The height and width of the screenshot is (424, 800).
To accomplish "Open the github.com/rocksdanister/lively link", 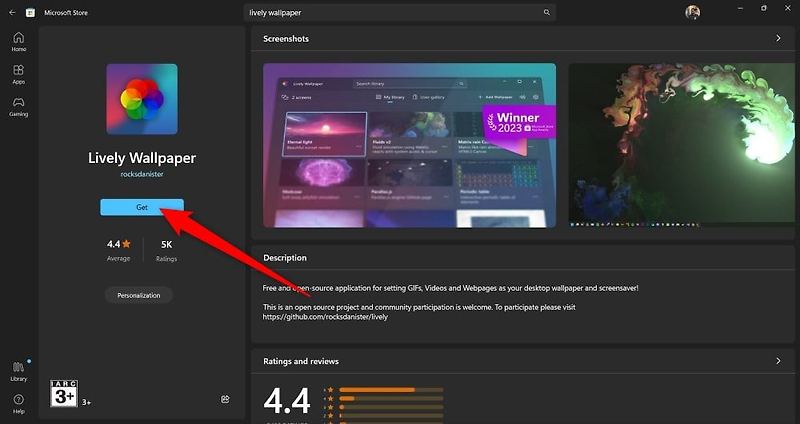I will click(x=325, y=317).
